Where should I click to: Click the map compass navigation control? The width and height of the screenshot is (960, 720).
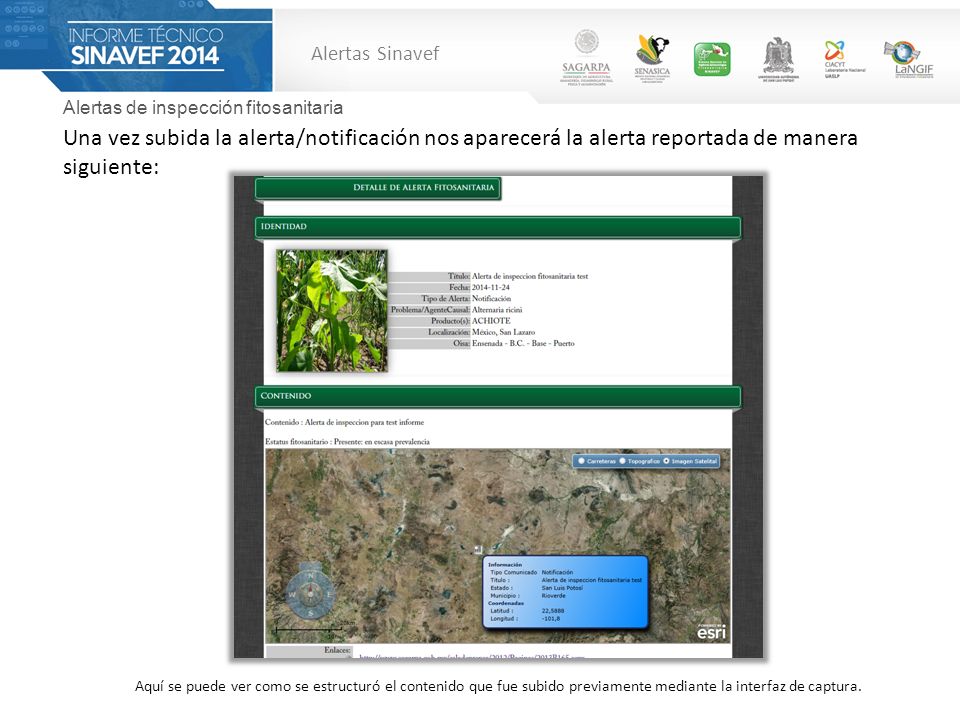point(310,591)
